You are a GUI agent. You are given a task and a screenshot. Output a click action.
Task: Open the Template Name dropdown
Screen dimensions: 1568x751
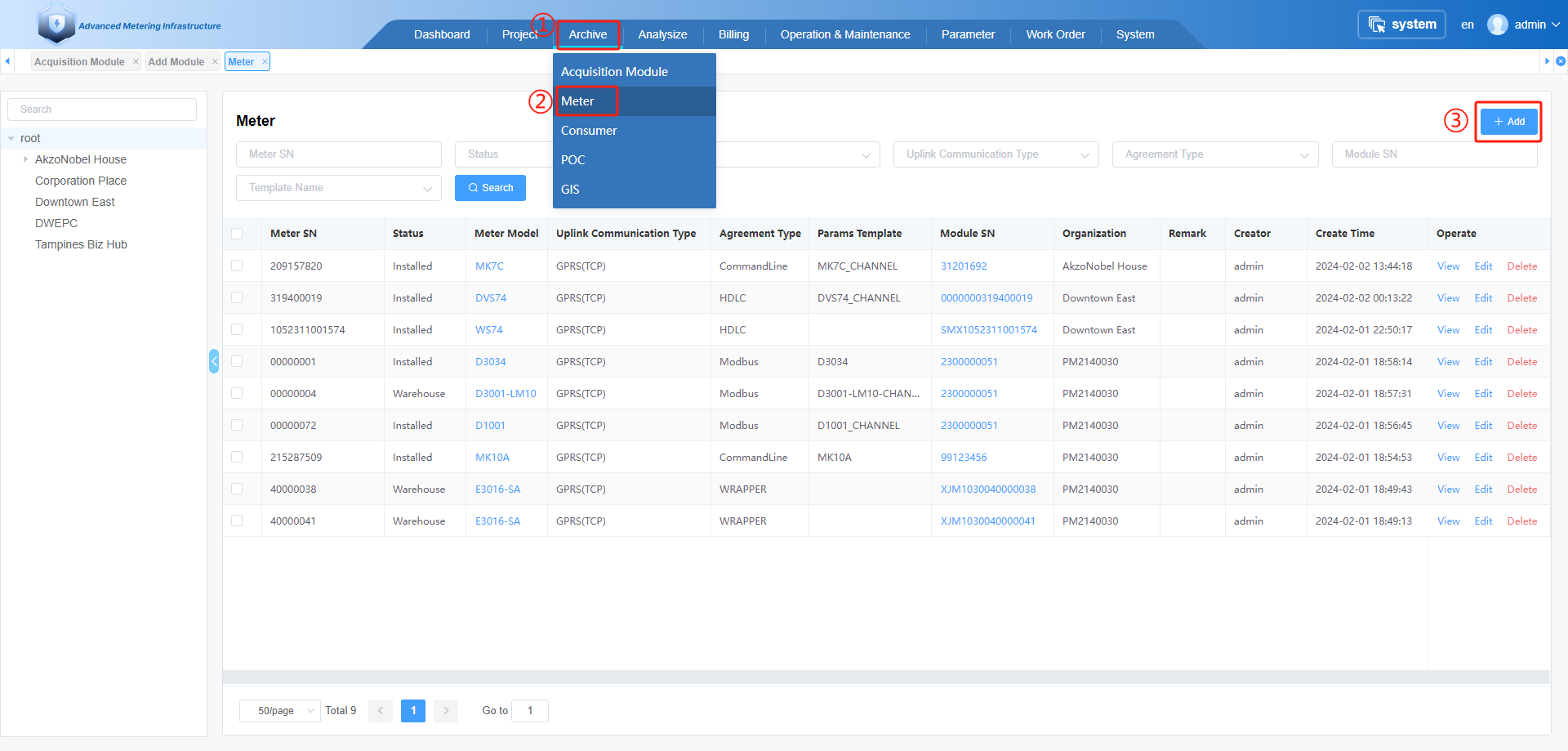339,188
